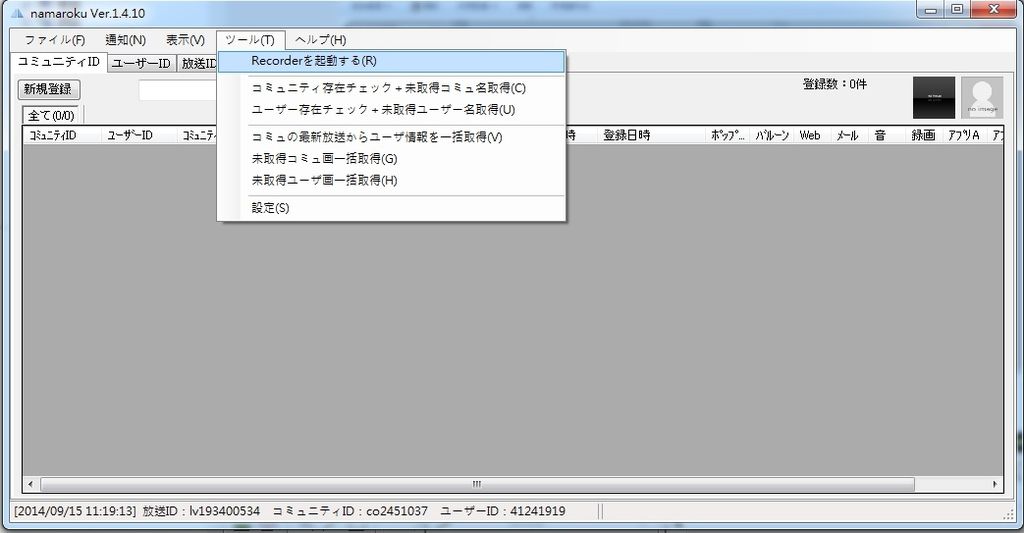Sort by the 録画 column header
This screenshot has height=533, width=1024.
coord(923,135)
